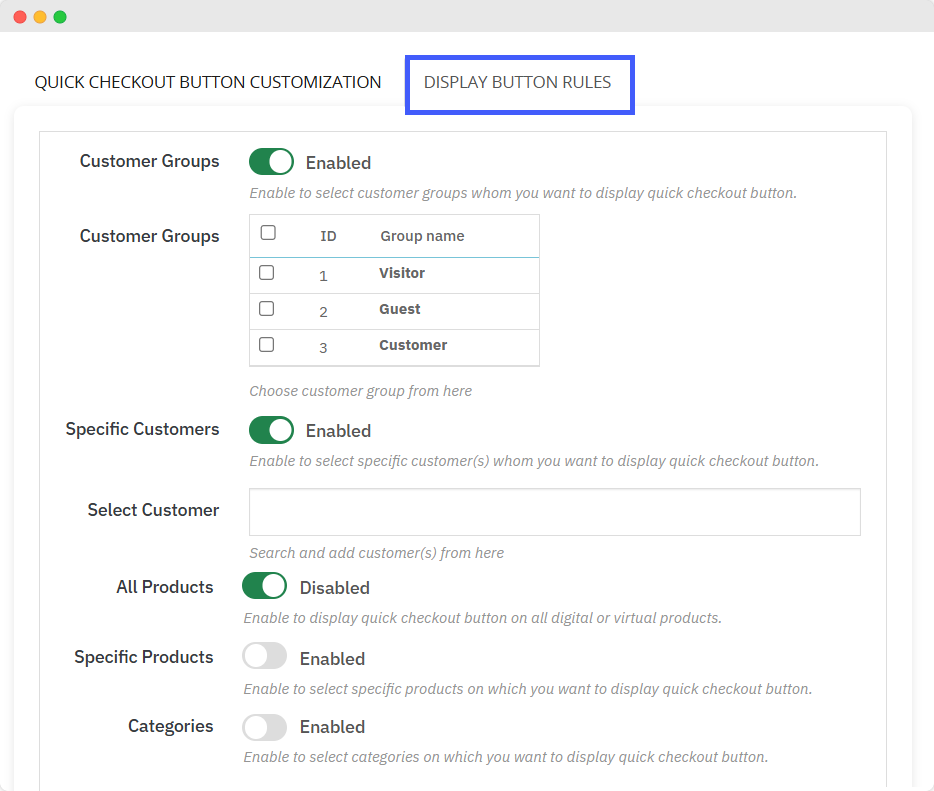
Task: Click the Guest group name
Action: (x=400, y=309)
